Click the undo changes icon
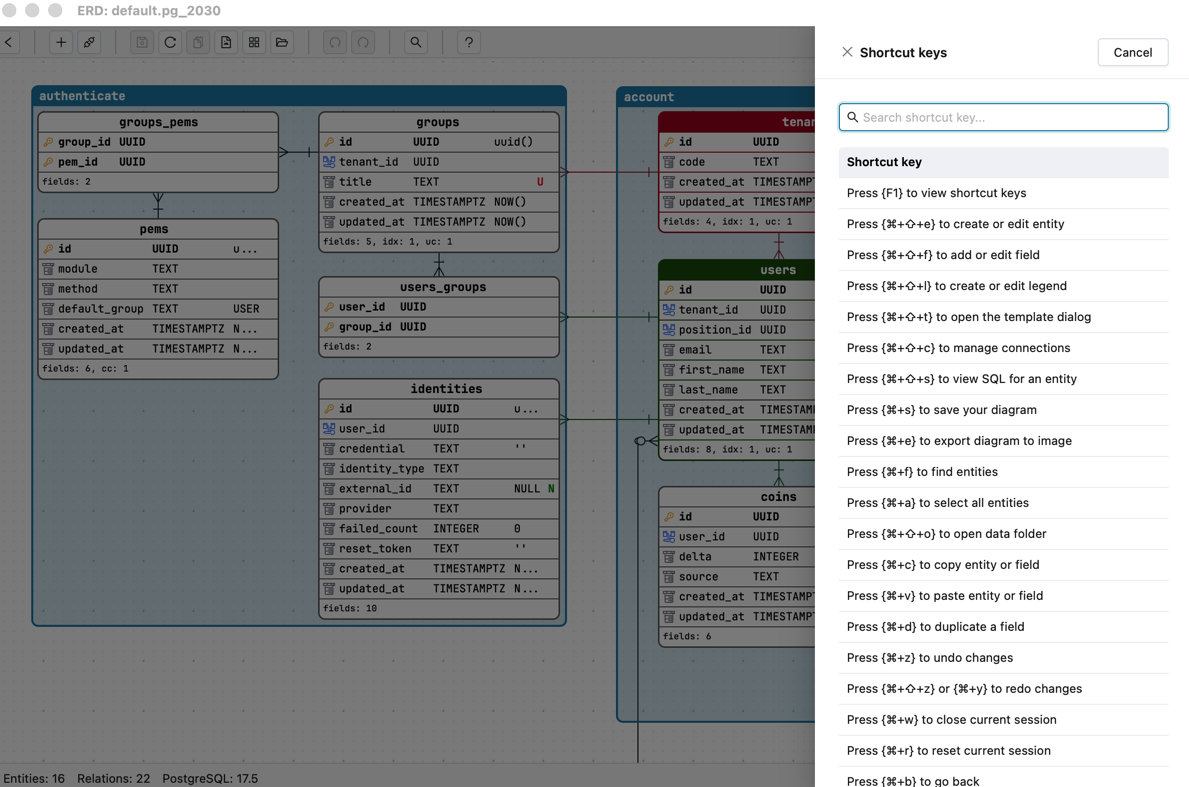 pos(335,42)
